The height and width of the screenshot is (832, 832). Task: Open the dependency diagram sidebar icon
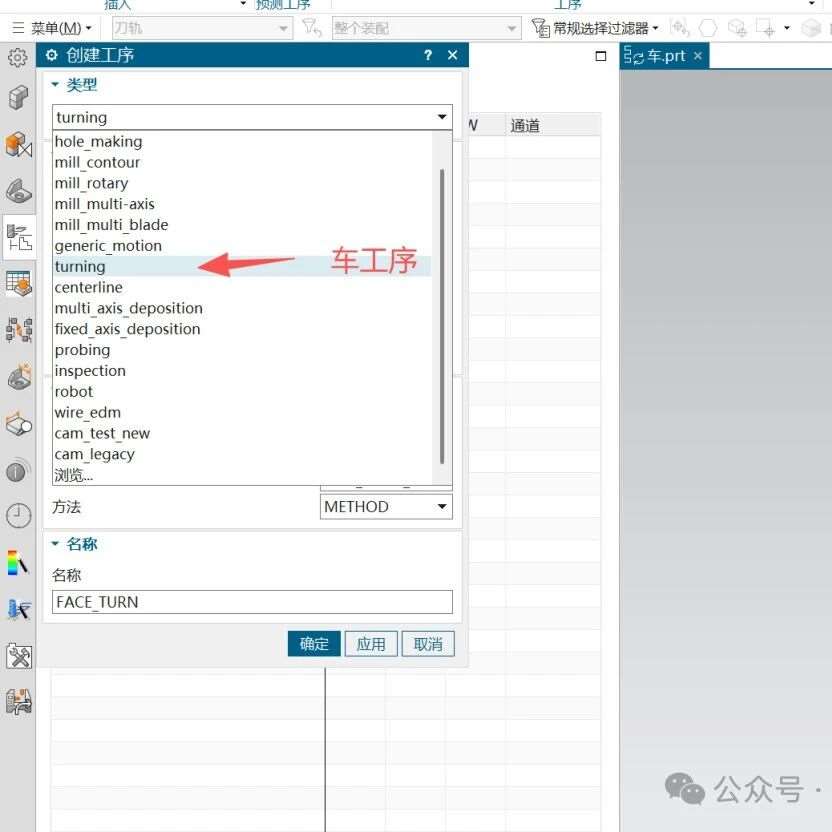19,330
